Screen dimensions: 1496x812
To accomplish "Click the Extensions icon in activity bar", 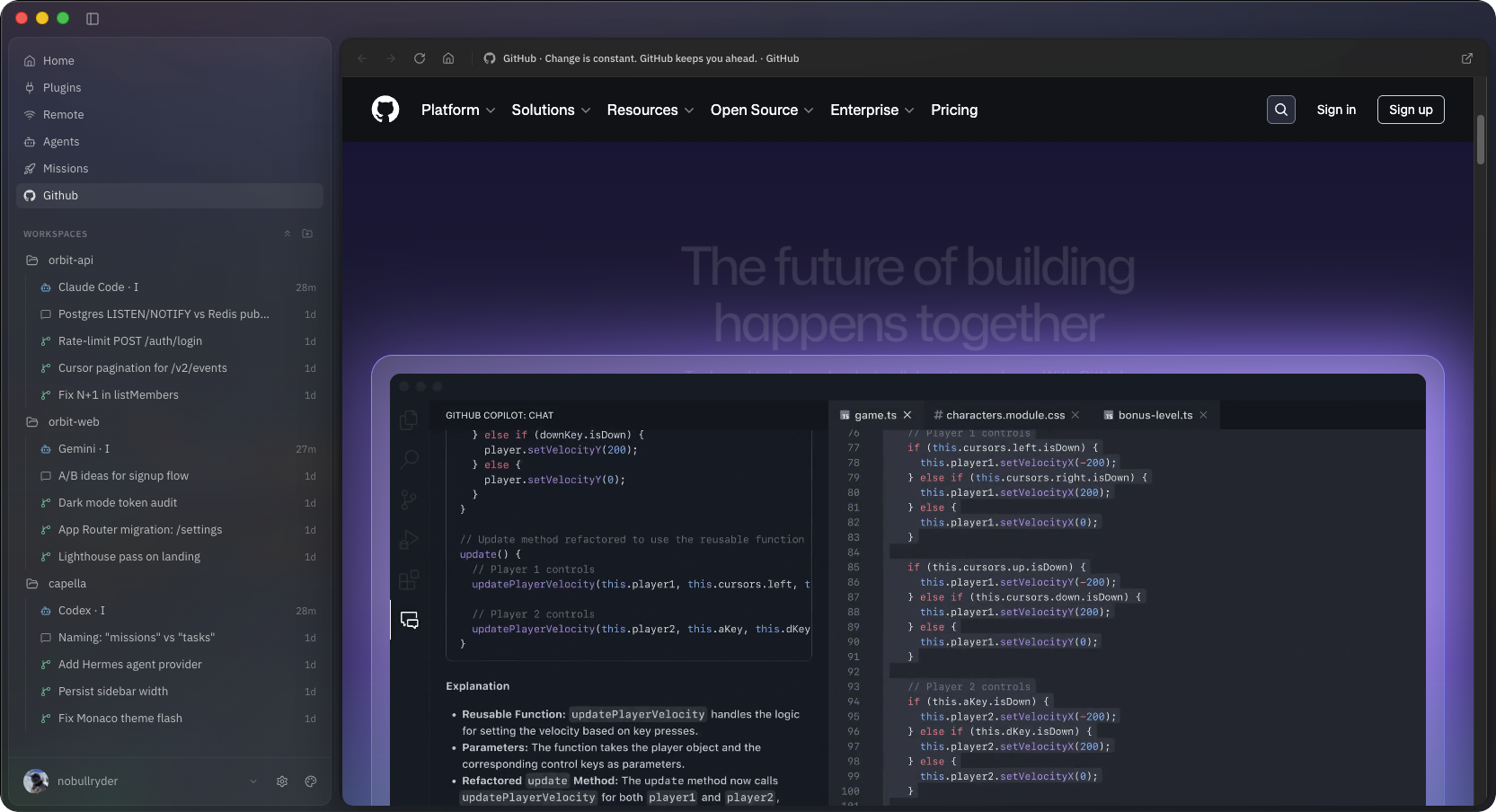I will tap(409, 579).
